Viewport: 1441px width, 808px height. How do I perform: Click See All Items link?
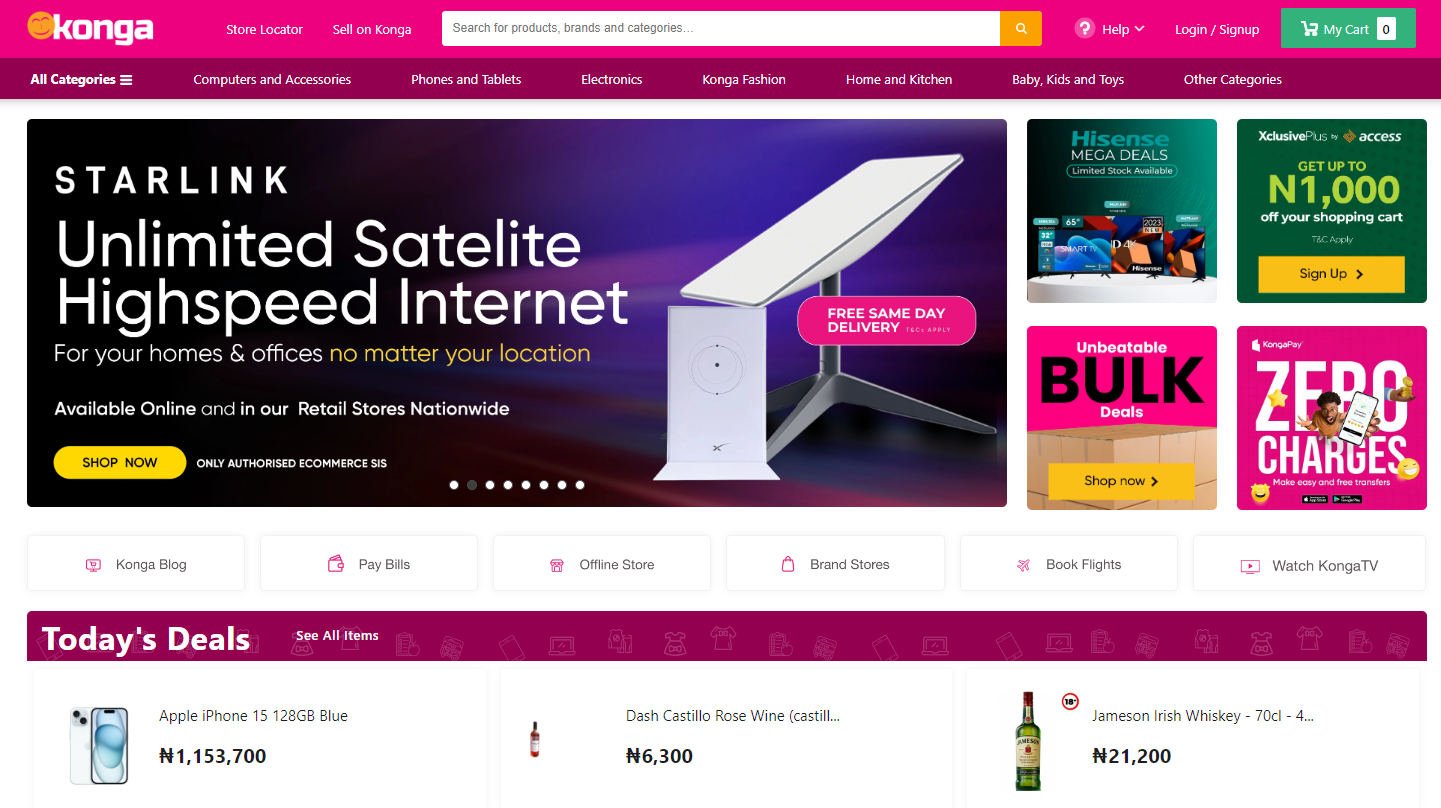tap(337, 635)
